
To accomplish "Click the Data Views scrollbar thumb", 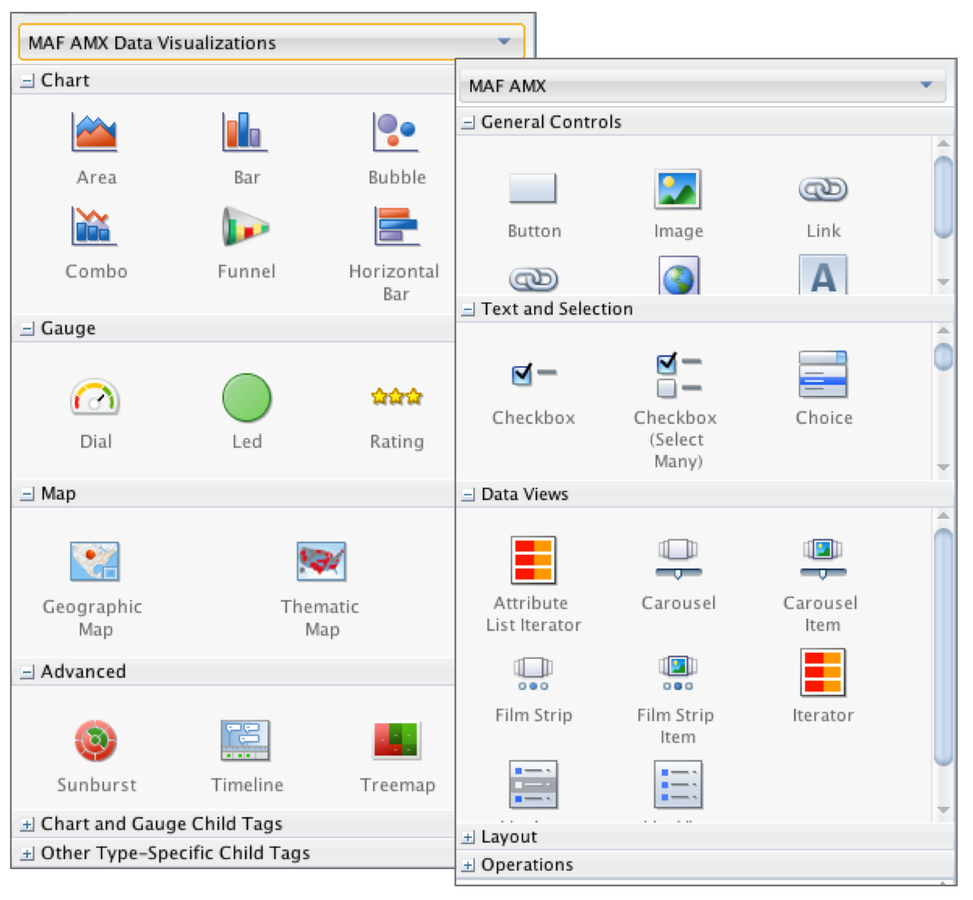I will coord(944,647).
